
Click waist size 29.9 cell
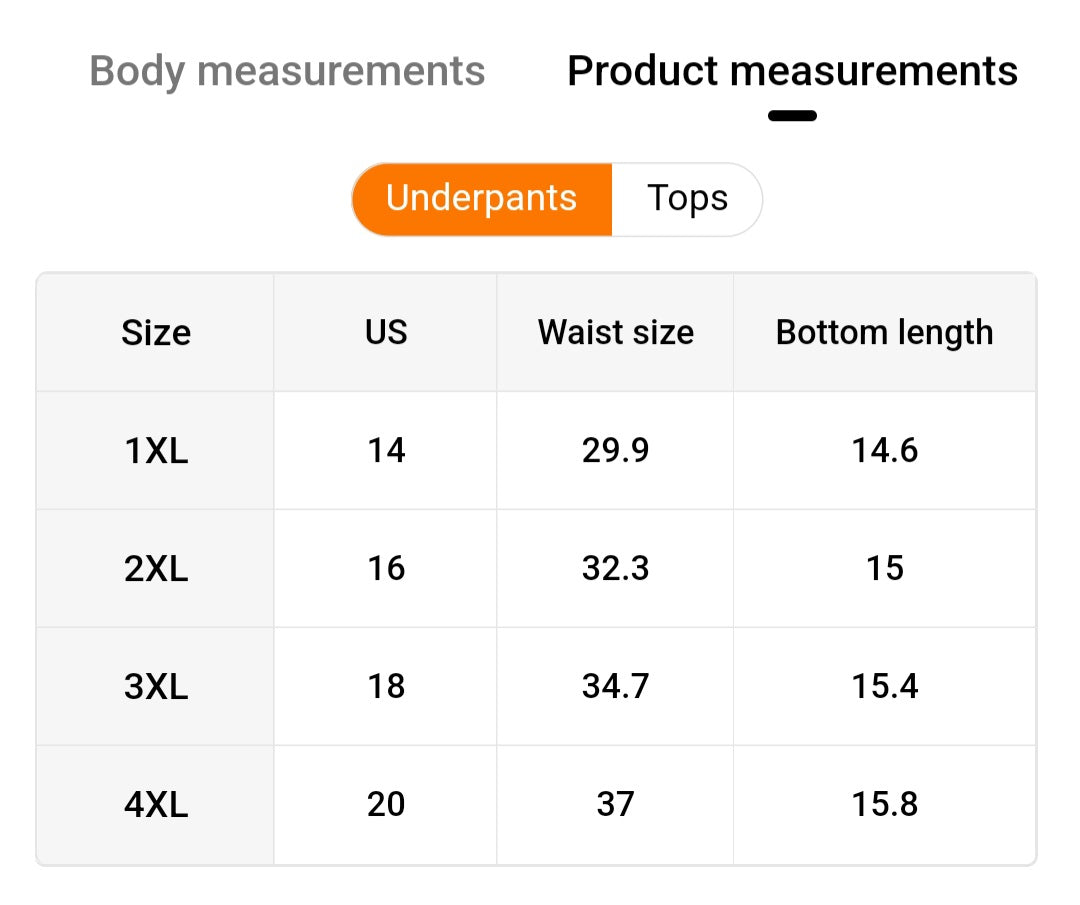(x=615, y=451)
